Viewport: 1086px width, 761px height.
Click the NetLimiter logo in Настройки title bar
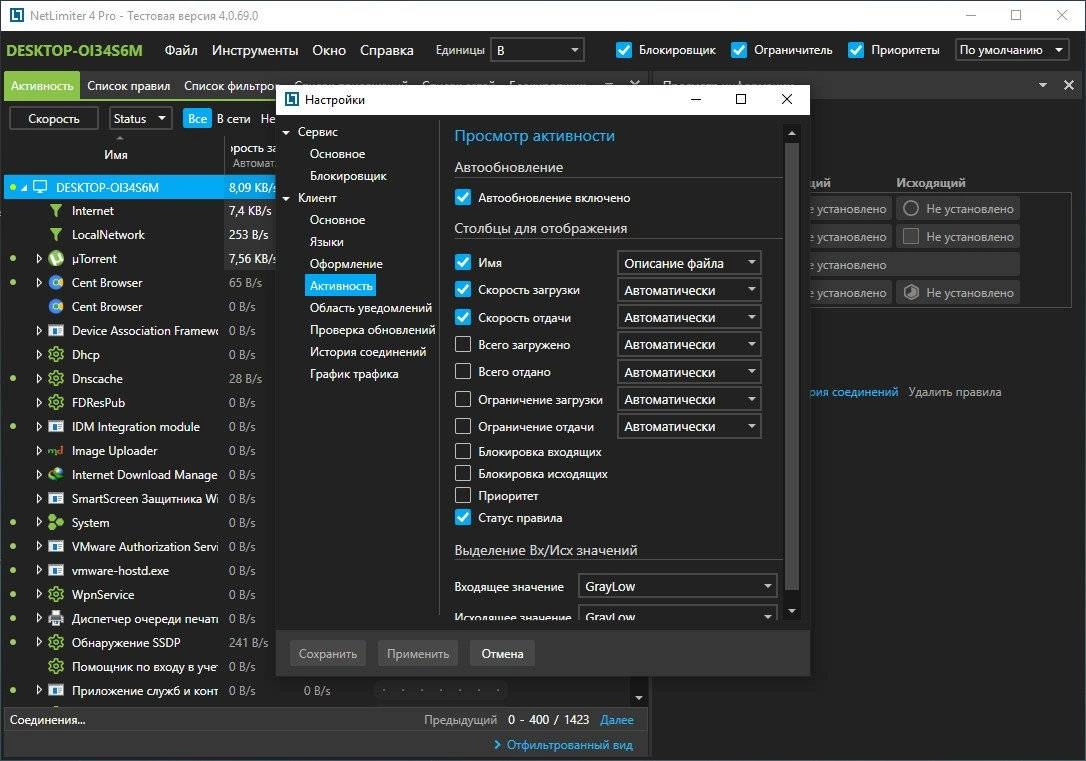[x=292, y=100]
